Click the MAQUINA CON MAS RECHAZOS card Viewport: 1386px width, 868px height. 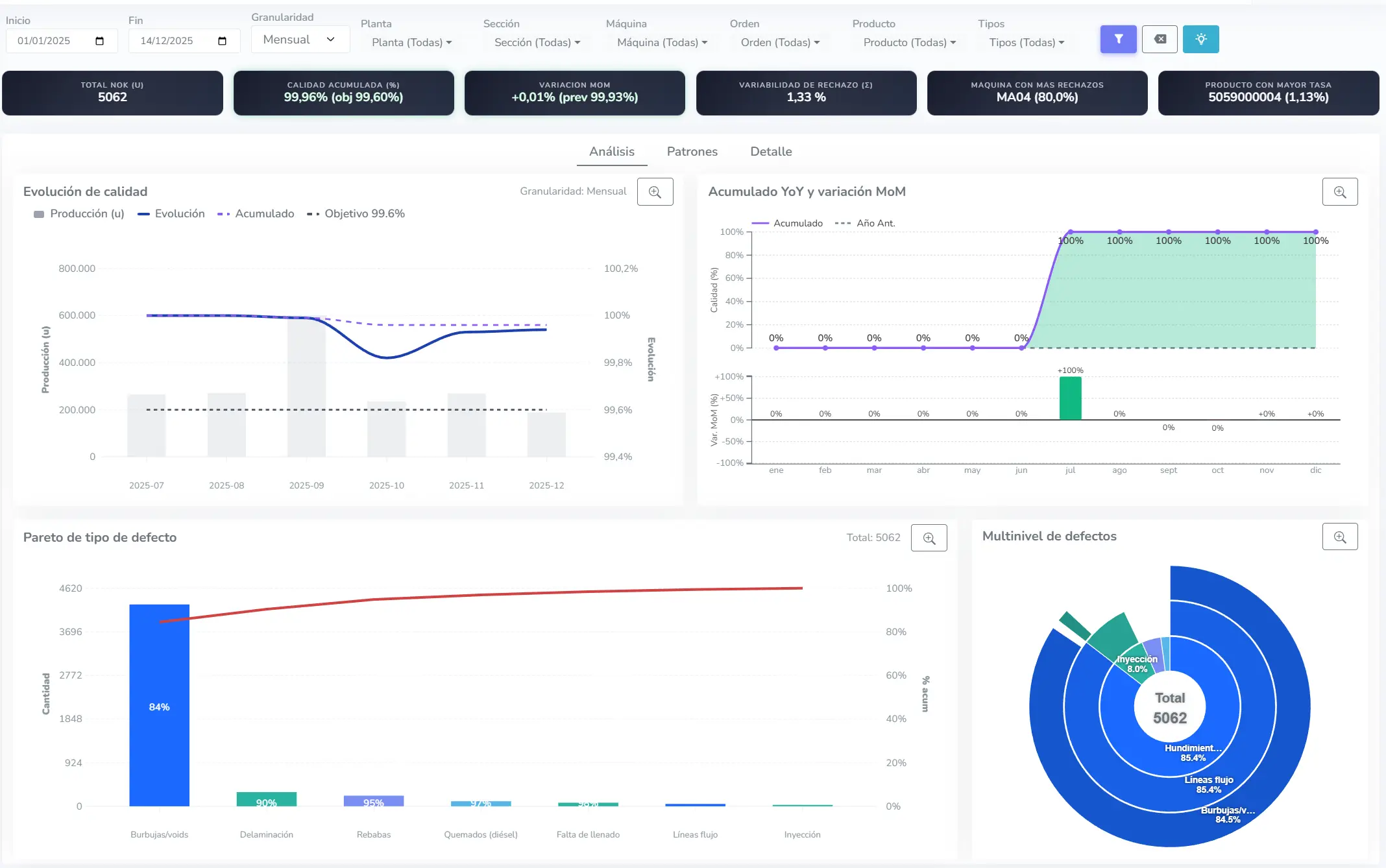coord(1036,92)
